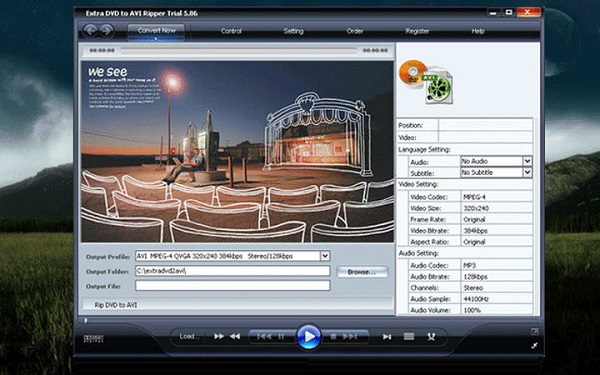Jump to next chapter icon
Screen dimensions: 600x375
click(350, 336)
